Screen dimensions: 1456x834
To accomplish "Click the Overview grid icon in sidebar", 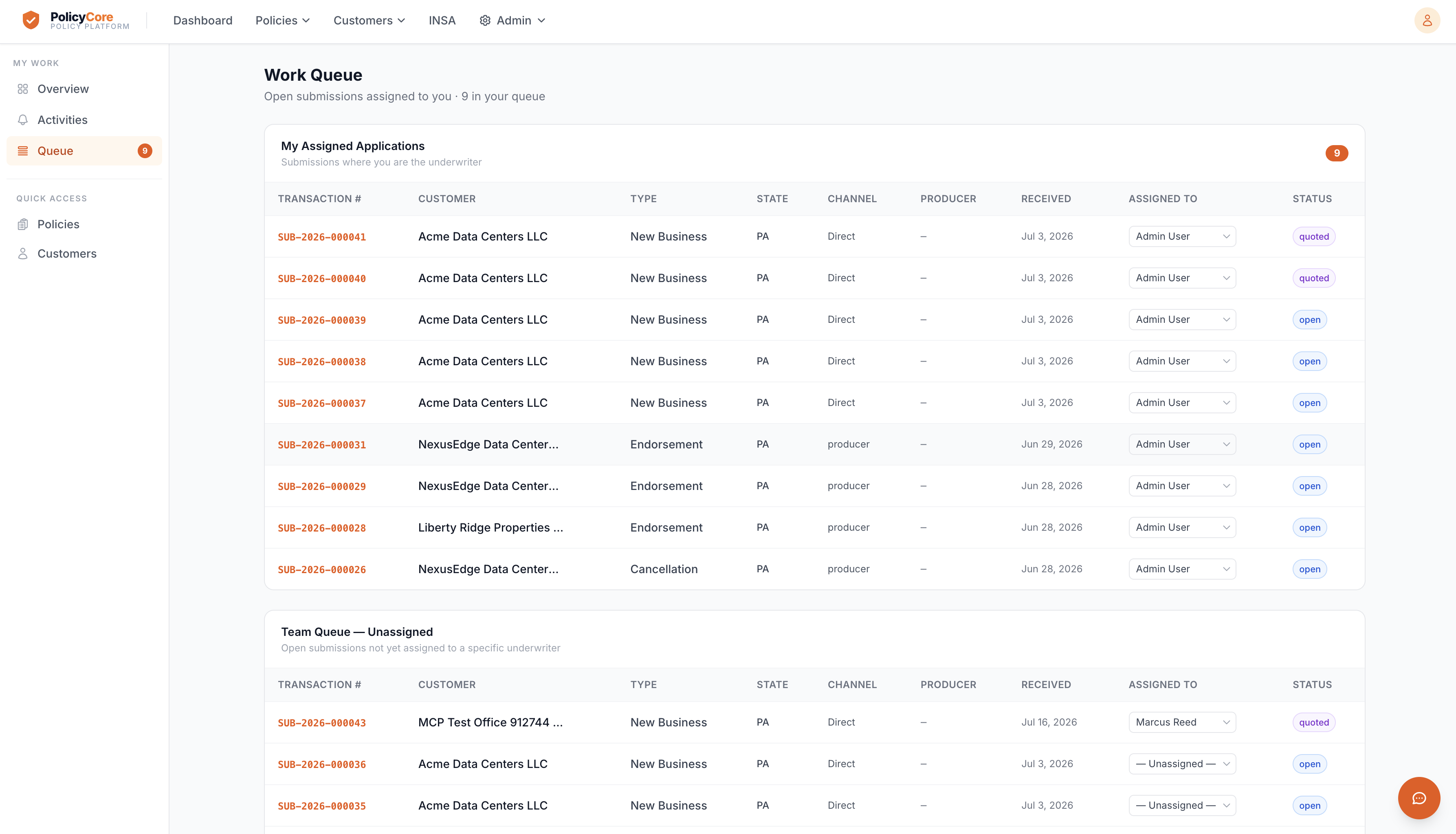I will 23,89.
